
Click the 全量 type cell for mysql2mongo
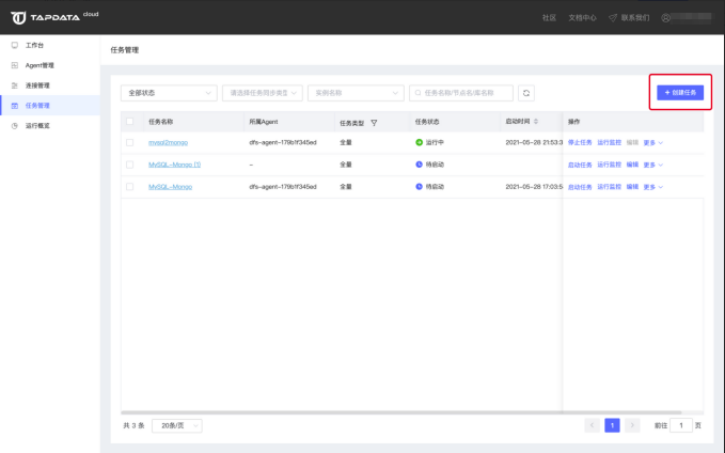pyautogui.click(x=346, y=142)
